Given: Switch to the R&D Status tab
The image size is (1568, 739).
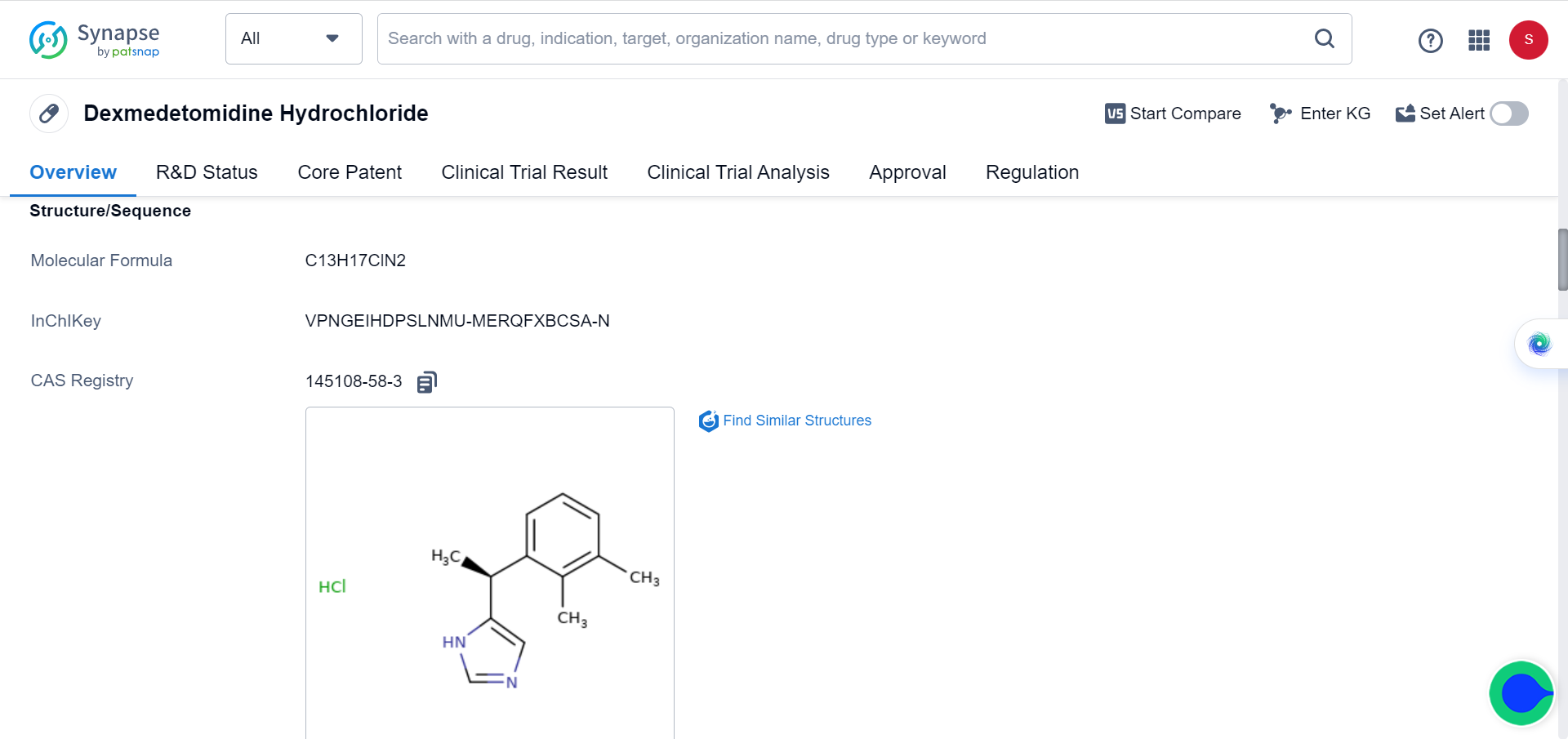Looking at the screenshot, I should (207, 172).
